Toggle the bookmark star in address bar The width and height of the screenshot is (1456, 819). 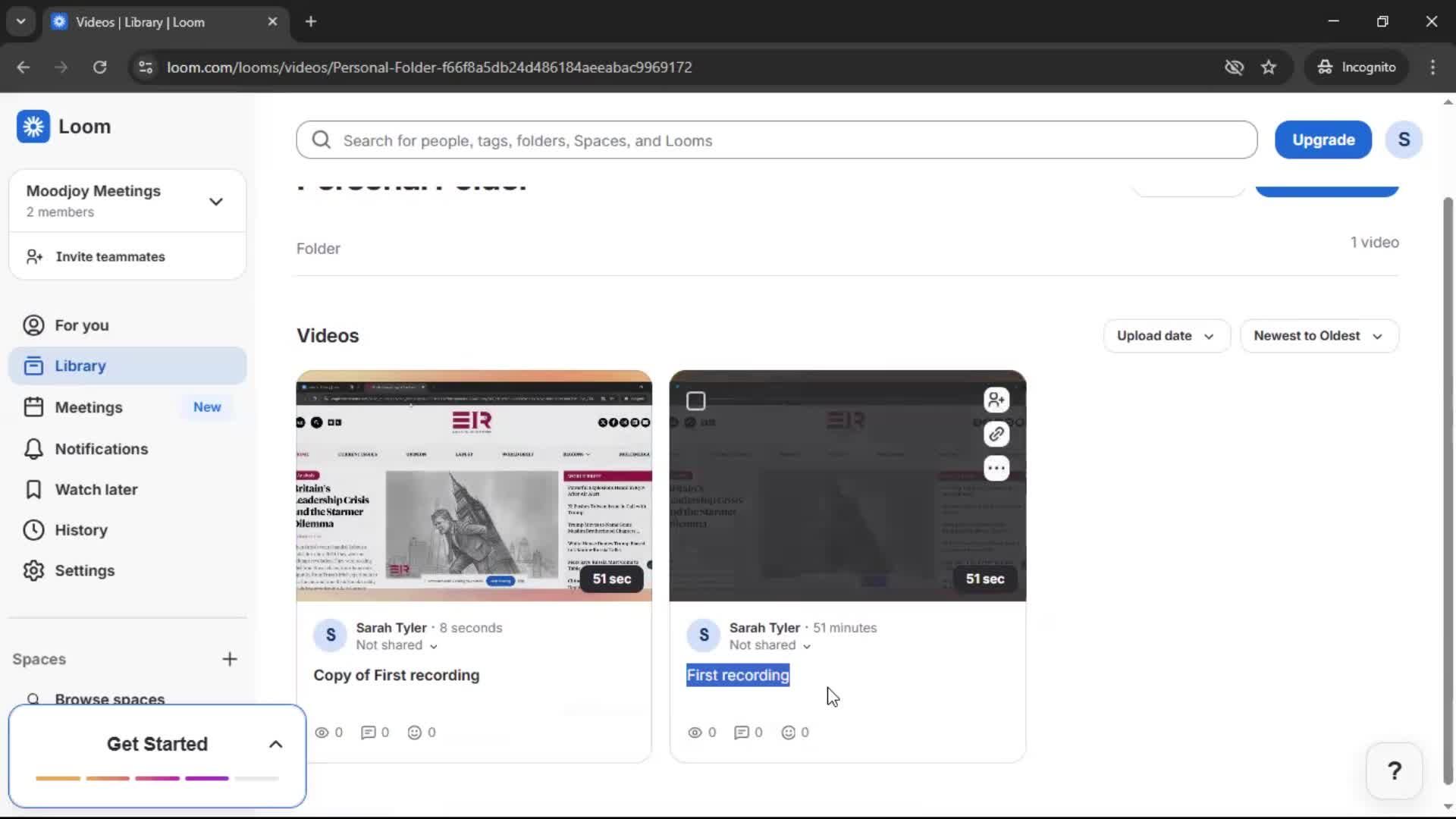(1269, 67)
